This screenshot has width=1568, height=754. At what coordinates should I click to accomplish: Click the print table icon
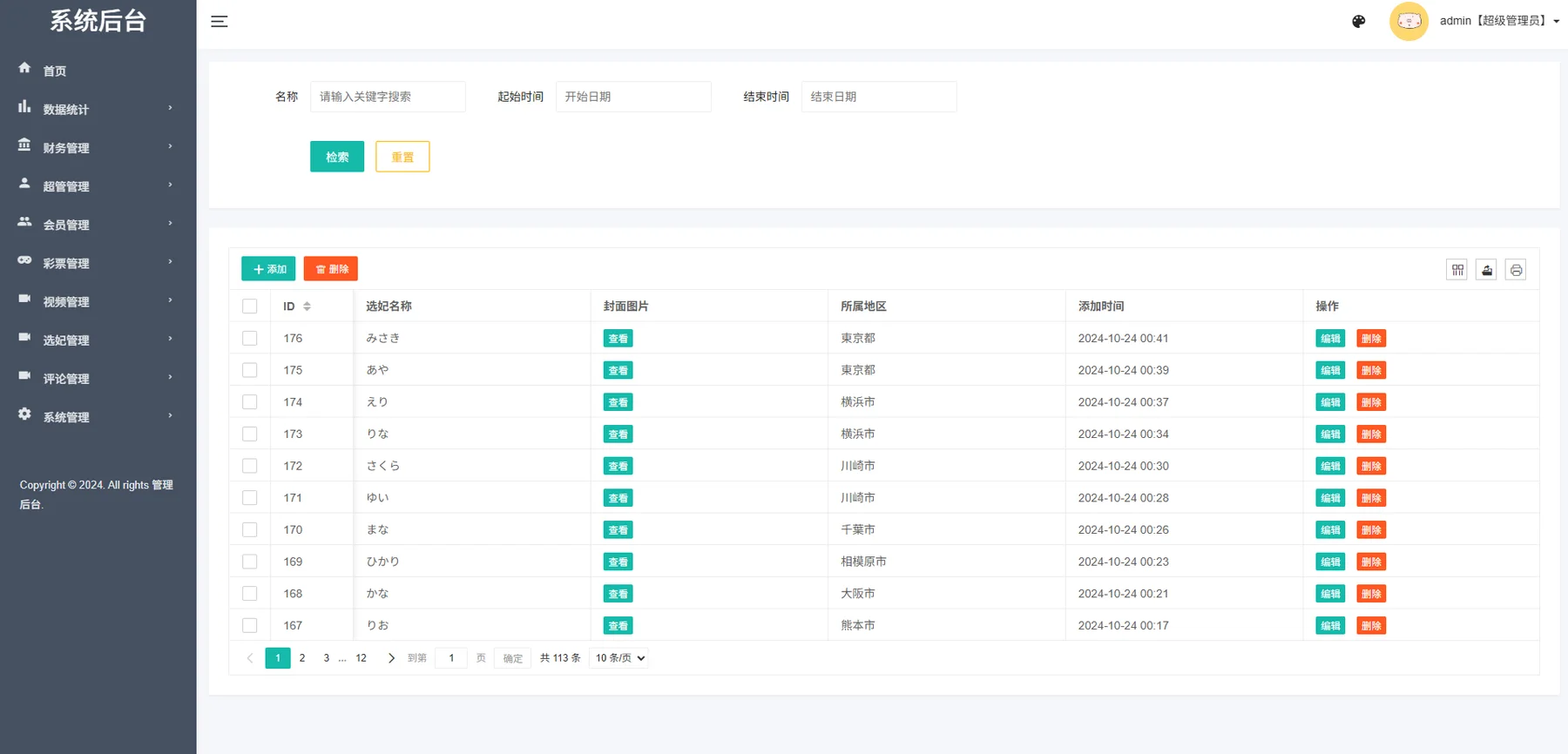point(1517,270)
